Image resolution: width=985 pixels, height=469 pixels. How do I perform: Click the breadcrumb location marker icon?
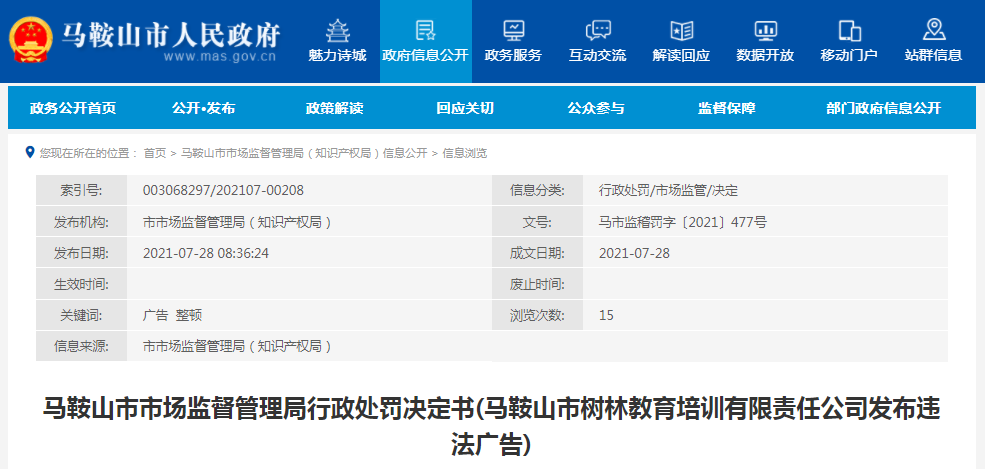(x=30, y=152)
